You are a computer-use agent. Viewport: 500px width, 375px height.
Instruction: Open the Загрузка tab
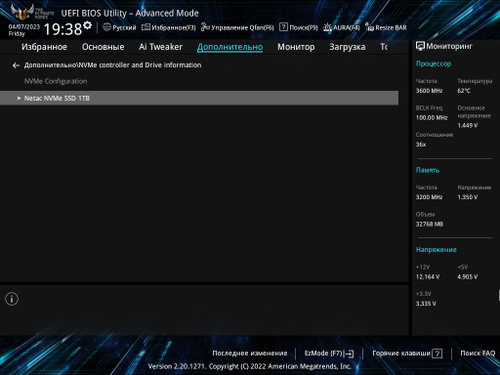pos(347,47)
